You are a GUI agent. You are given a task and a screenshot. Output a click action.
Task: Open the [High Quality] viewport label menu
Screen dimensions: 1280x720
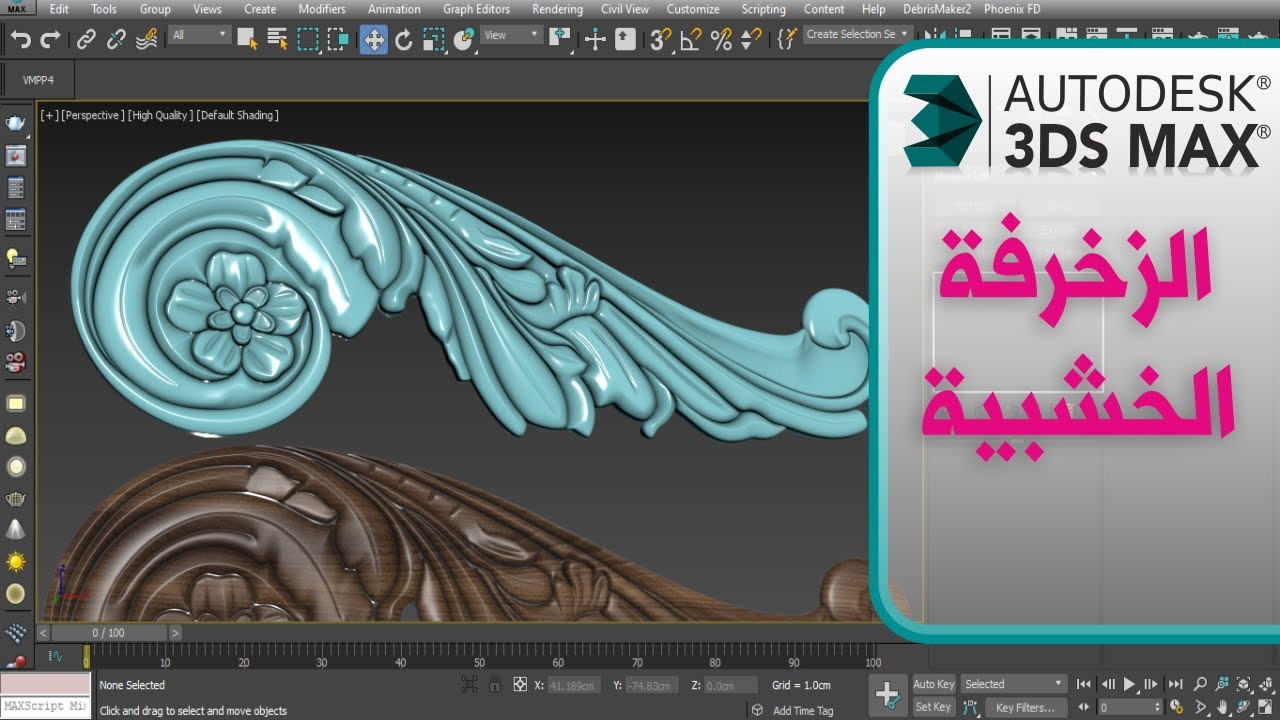161,116
